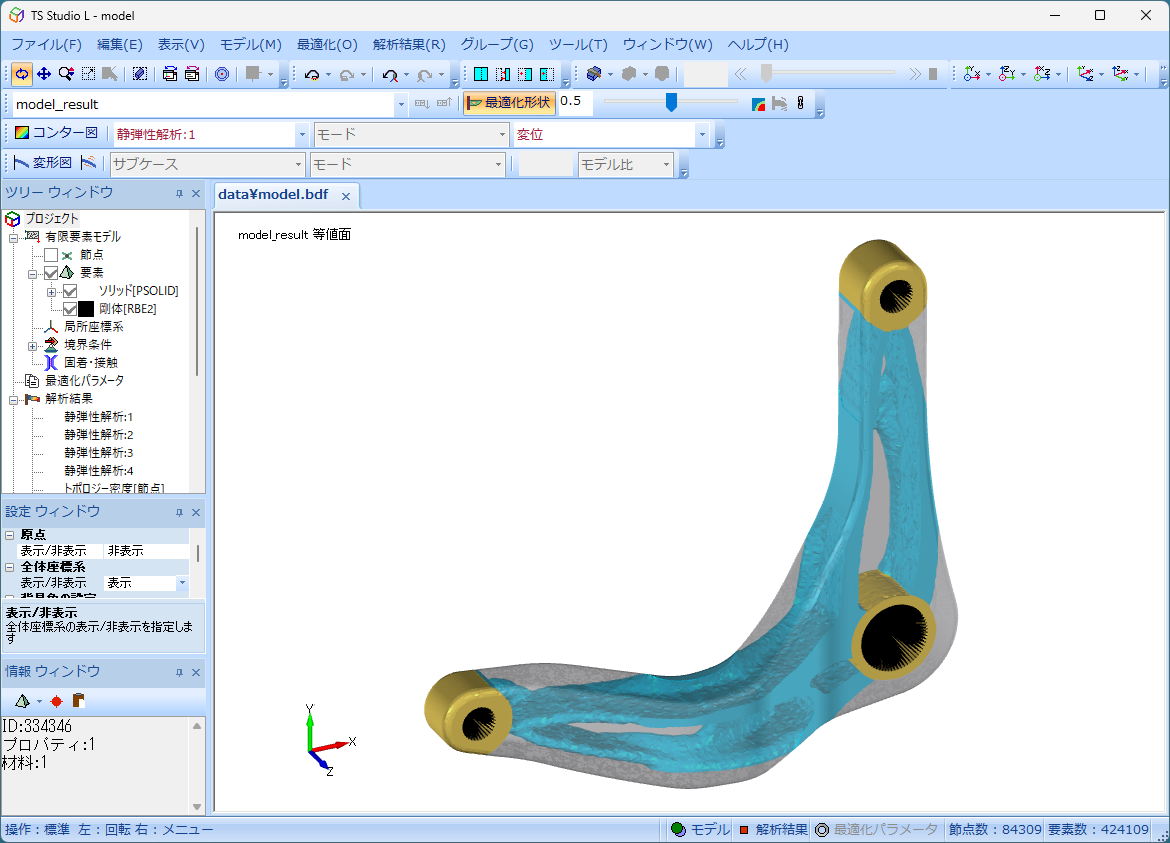This screenshot has height=843, width=1170.
Task: Toggle the コンター図 contour display
Action: (x=57, y=133)
